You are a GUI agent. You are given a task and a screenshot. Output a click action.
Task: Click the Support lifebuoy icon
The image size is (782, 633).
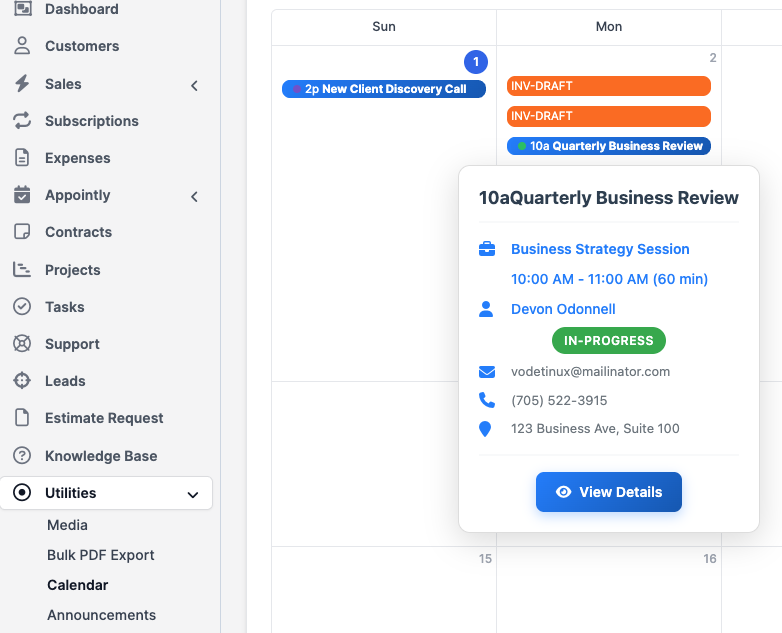pyautogui.click(x=22, y=344)
